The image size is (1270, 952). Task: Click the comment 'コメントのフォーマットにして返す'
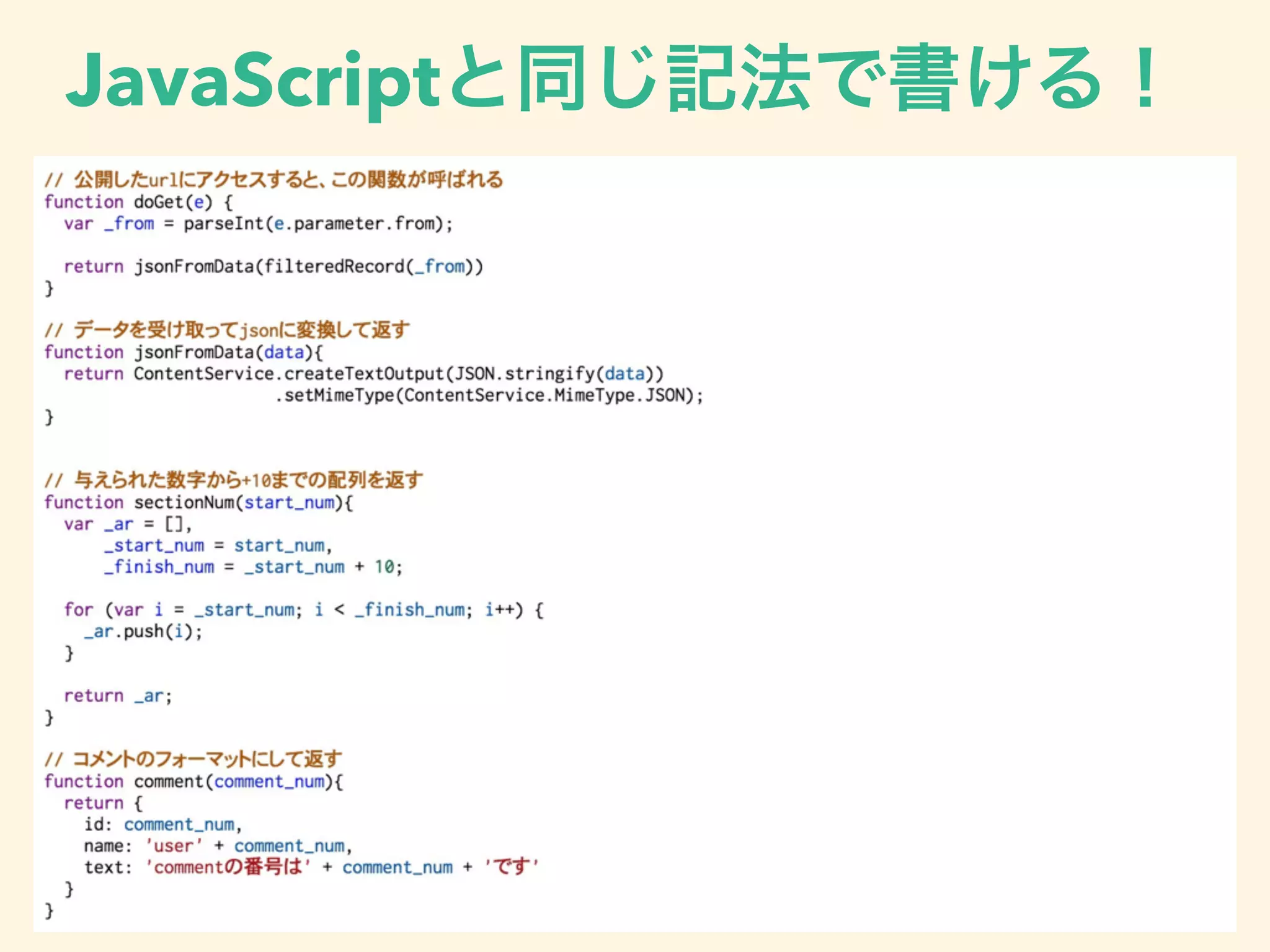click(193, 759)
